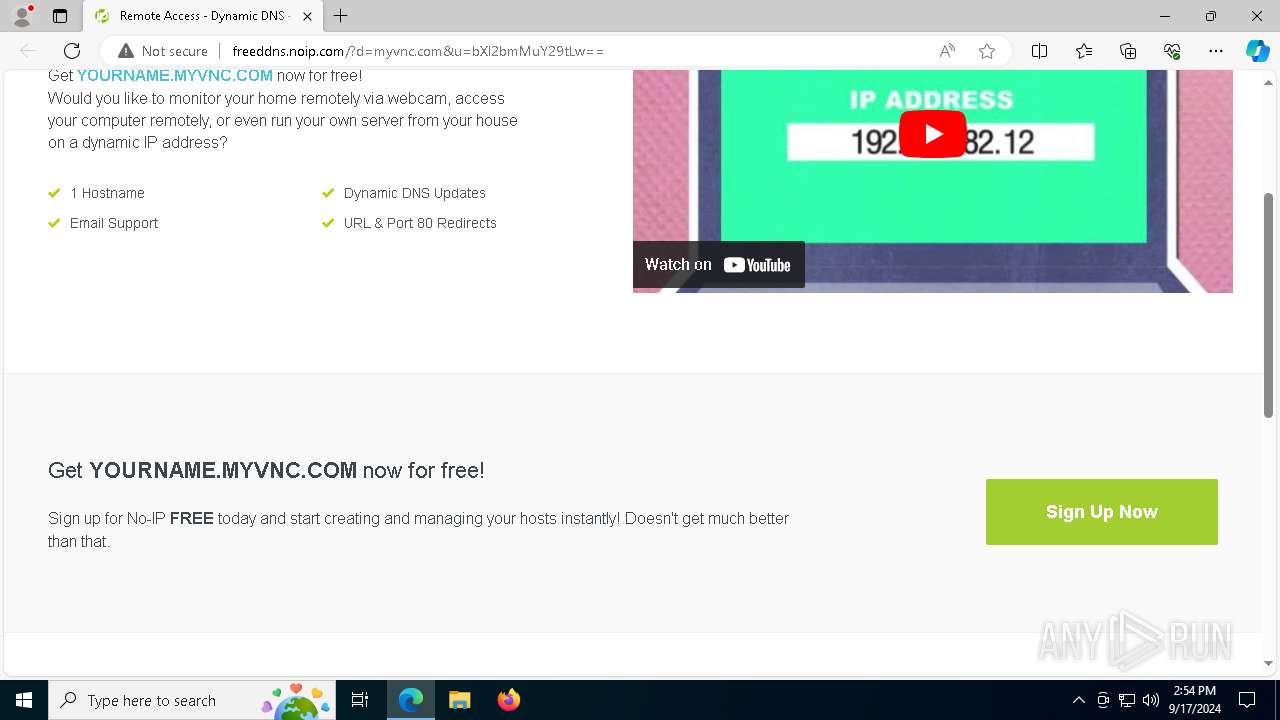Open Firefox from taskbar
This screenshot has height=720, width=1280.
508,700
